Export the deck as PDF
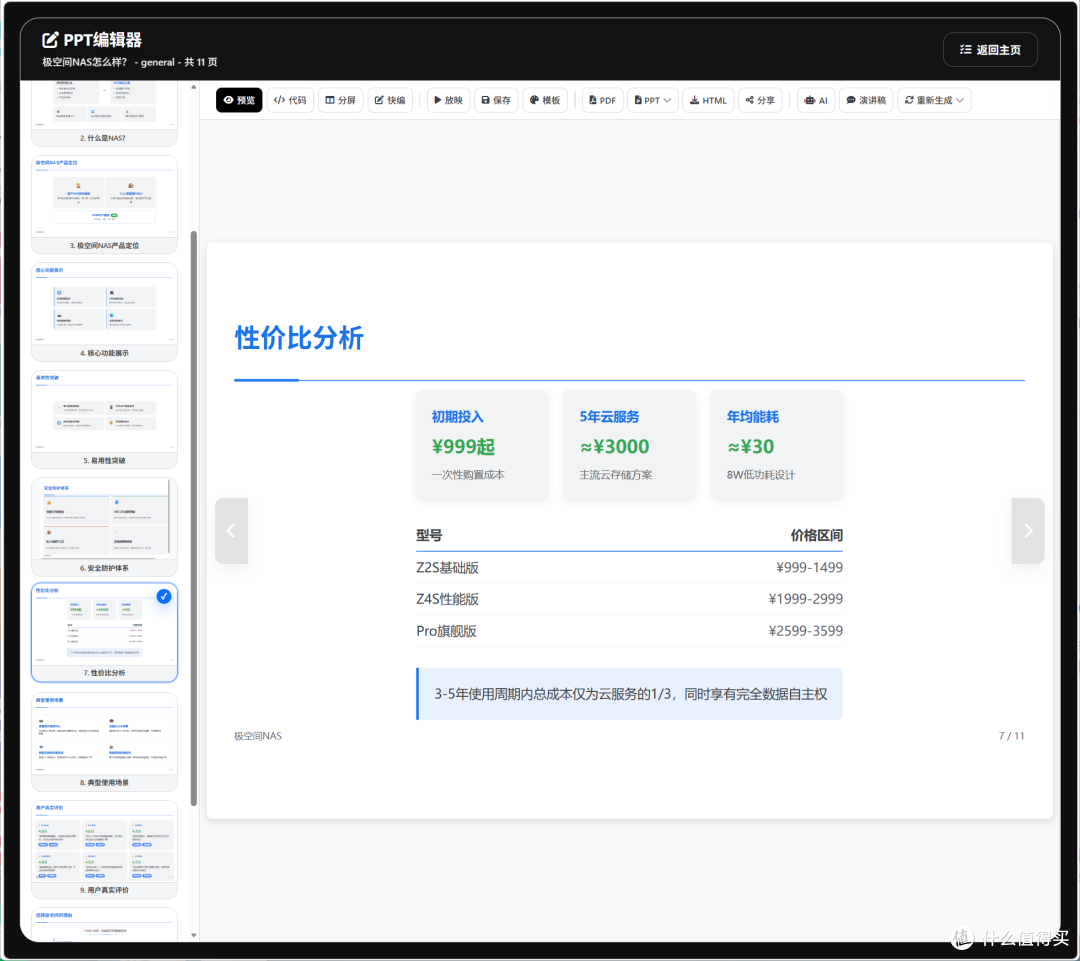 (603, 100)
